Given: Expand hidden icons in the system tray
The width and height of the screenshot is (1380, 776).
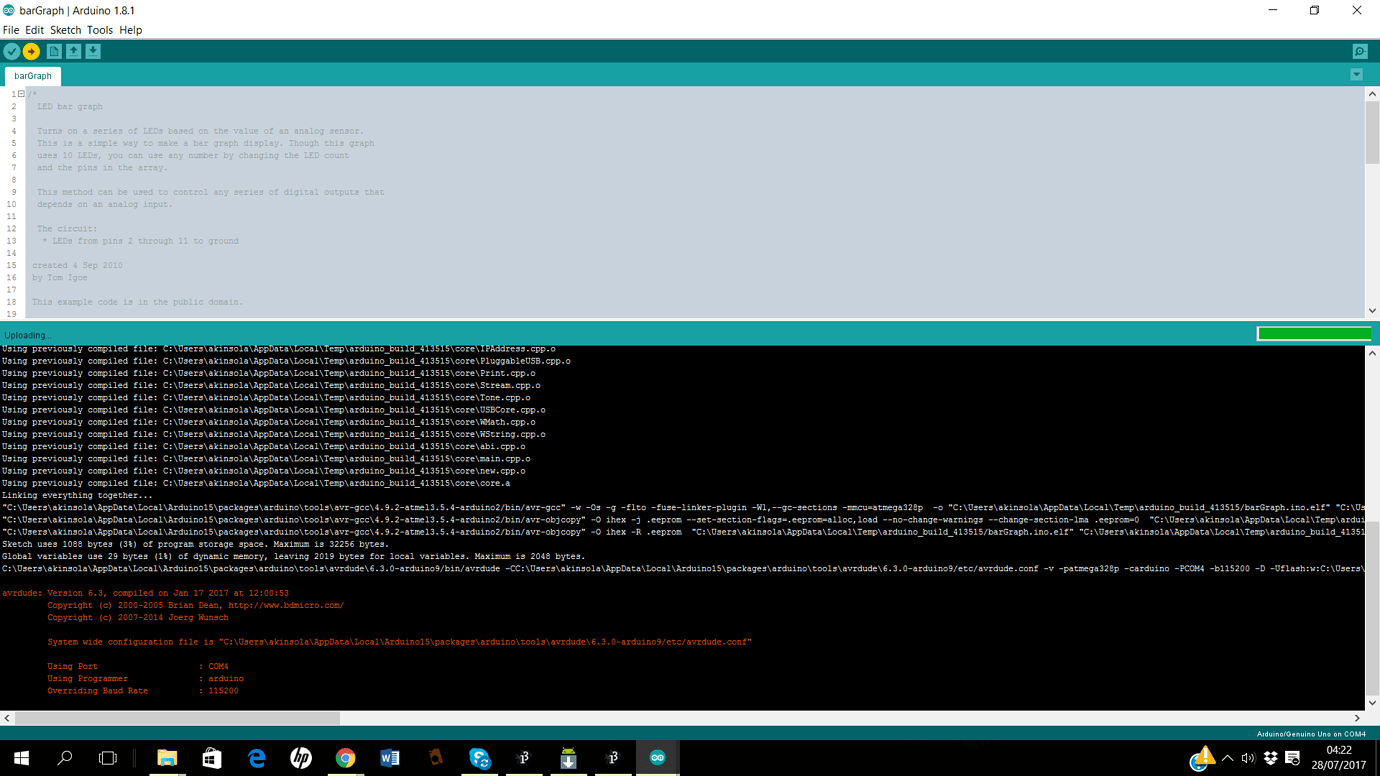Looking at the screenshot, I should click(1227, 757).
